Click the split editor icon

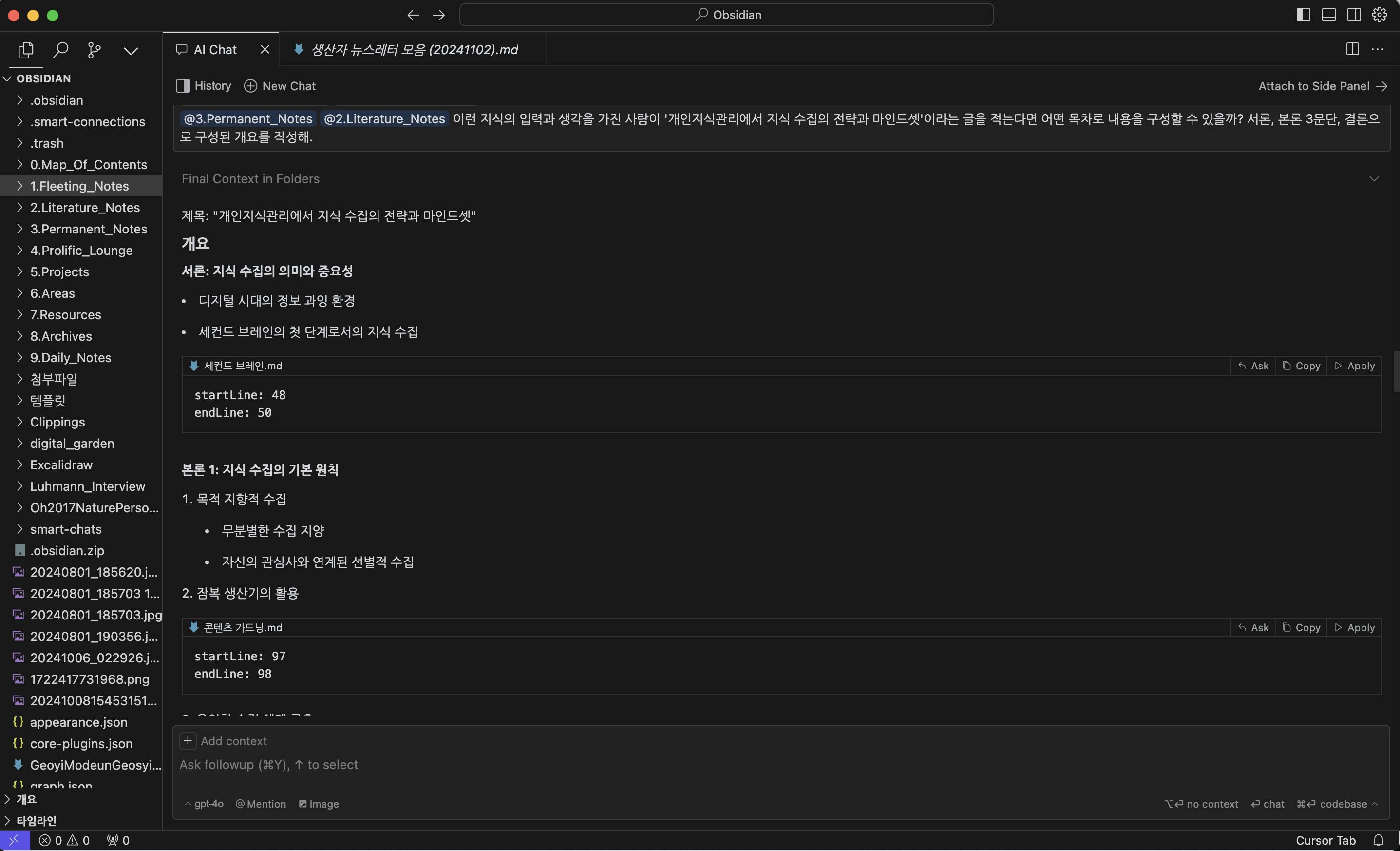point(1353,49)
